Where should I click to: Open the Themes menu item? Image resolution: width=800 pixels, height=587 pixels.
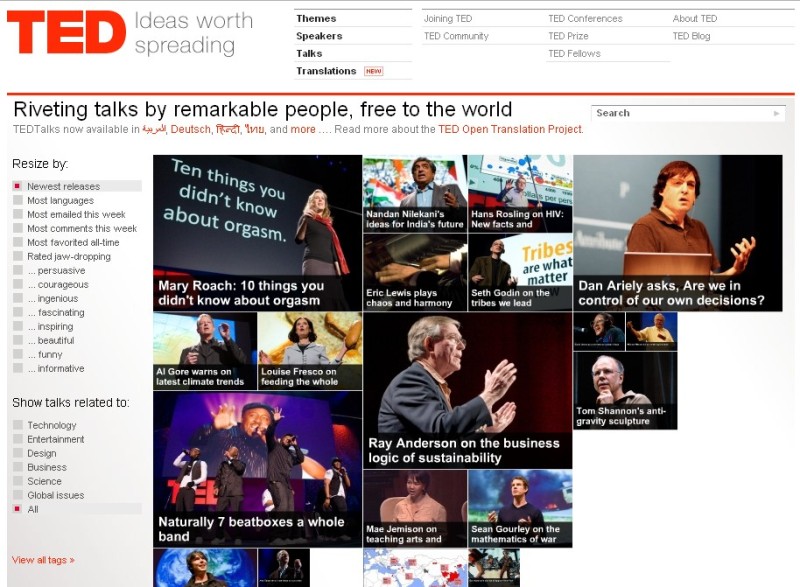click(316, 18)
